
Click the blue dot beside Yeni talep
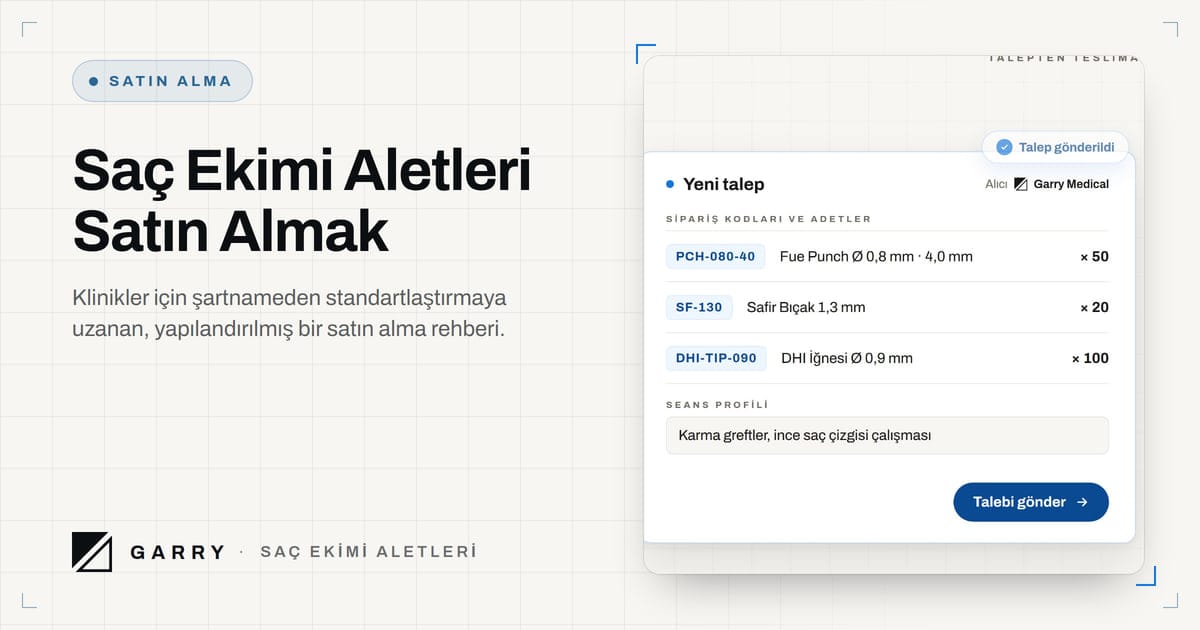(x=670, y=184)
